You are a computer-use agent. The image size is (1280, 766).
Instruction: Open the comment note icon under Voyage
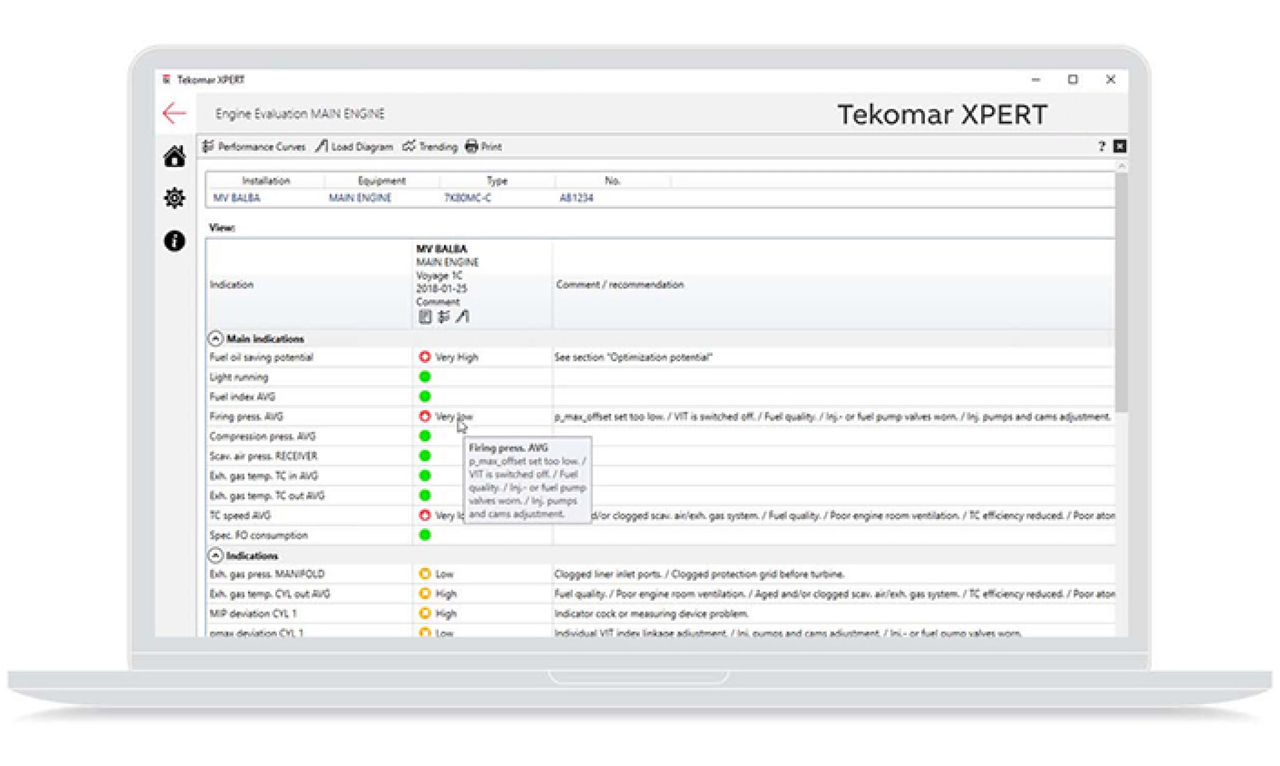pos(425,317)
